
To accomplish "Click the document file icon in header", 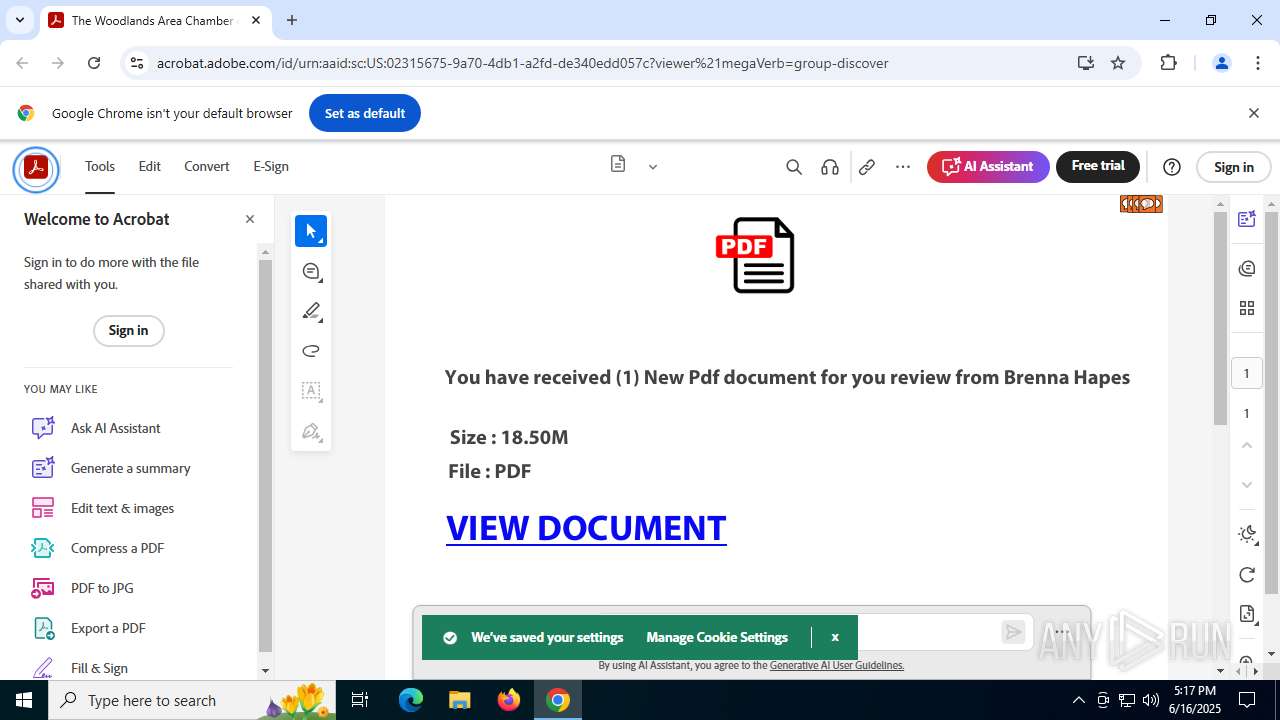I will pyautogui.click(x=618, y=164).
